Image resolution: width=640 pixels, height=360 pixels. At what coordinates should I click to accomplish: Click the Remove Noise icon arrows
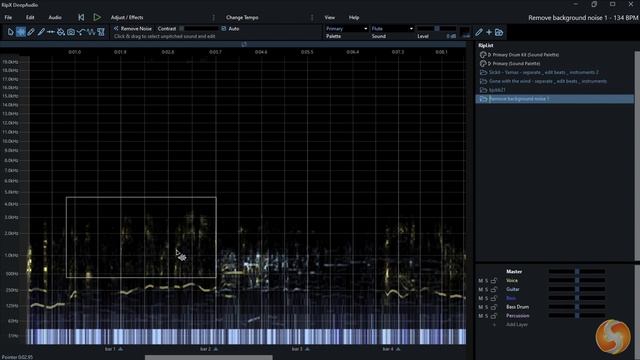(x=116, y=29)
